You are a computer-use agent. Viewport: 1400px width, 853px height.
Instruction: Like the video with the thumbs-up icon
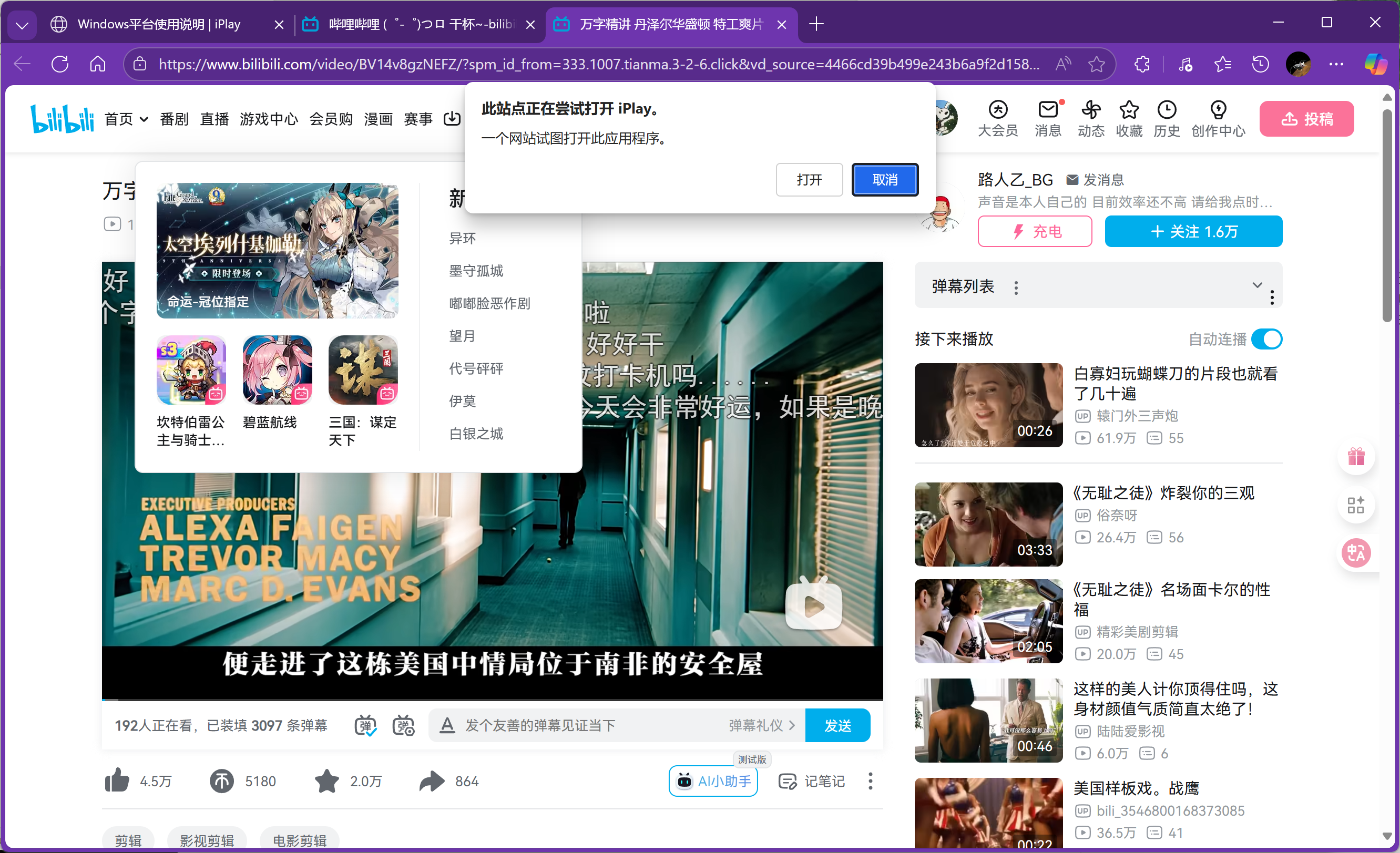[x=118, y=781]
